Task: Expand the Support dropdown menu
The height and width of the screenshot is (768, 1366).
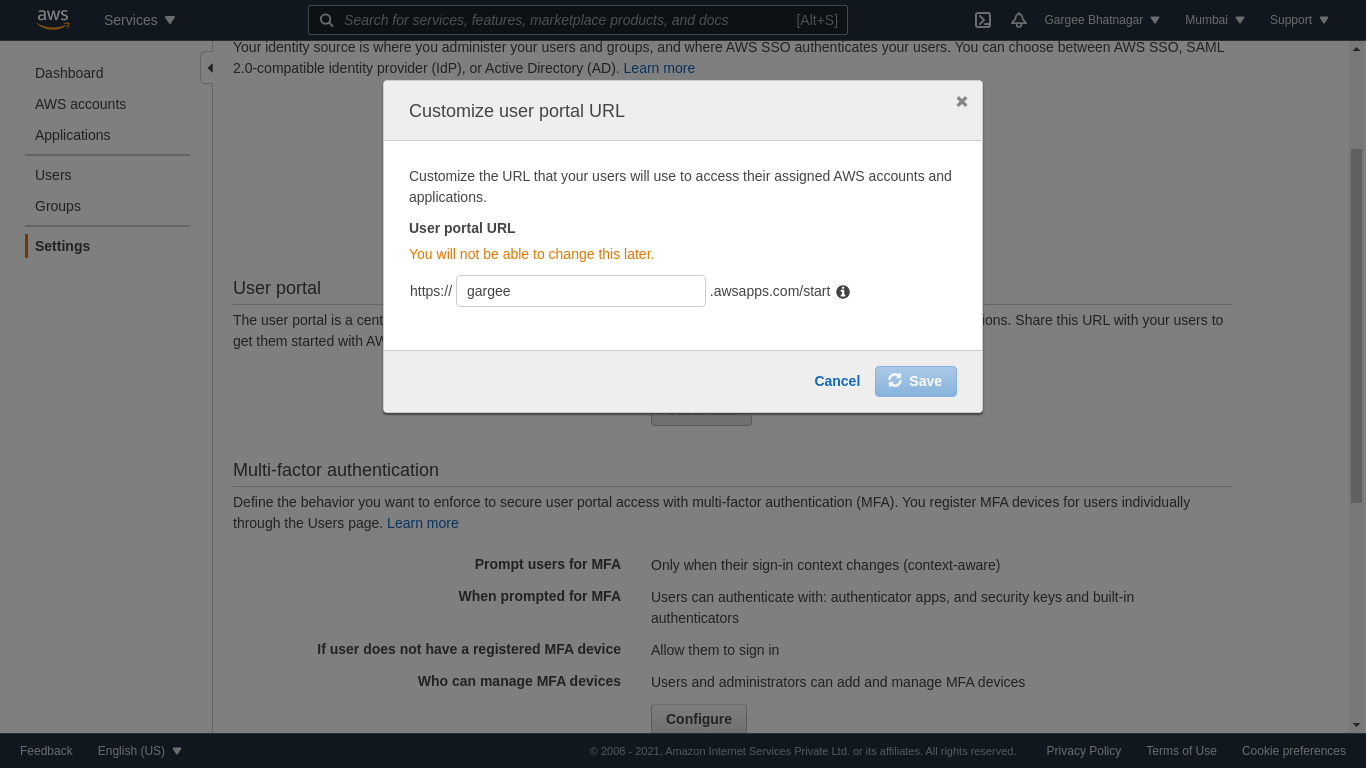Action: click(1299, 20)
